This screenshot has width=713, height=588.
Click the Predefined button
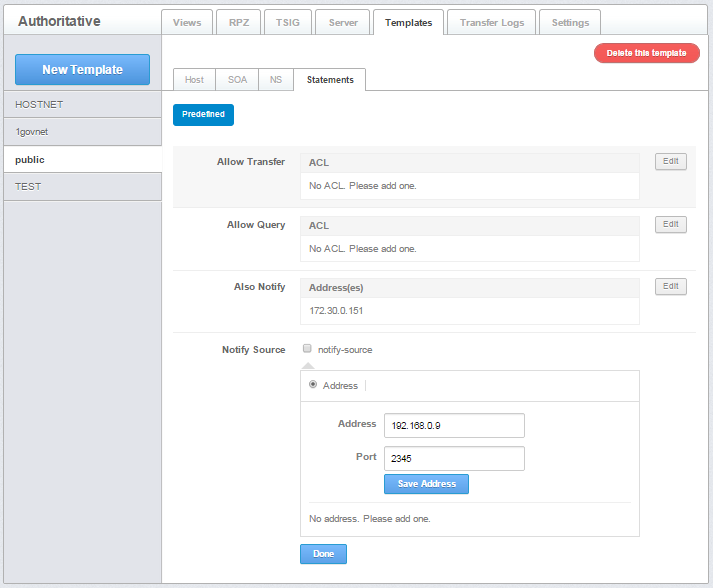click(x=203, y=115)
